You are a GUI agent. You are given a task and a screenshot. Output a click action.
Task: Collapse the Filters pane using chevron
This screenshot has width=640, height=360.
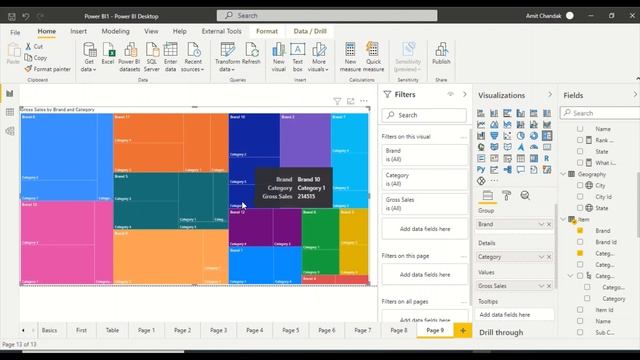coord(464,94)
